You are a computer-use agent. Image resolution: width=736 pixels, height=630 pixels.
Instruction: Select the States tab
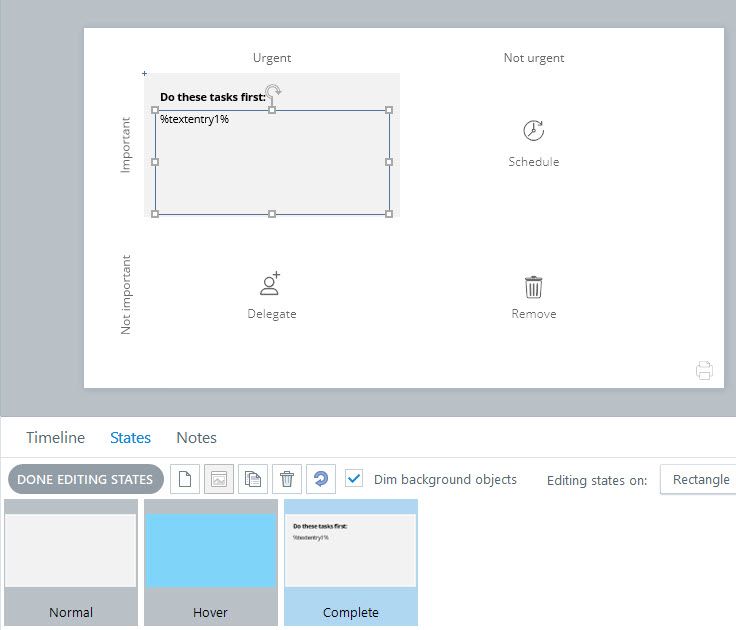(130, 438)
